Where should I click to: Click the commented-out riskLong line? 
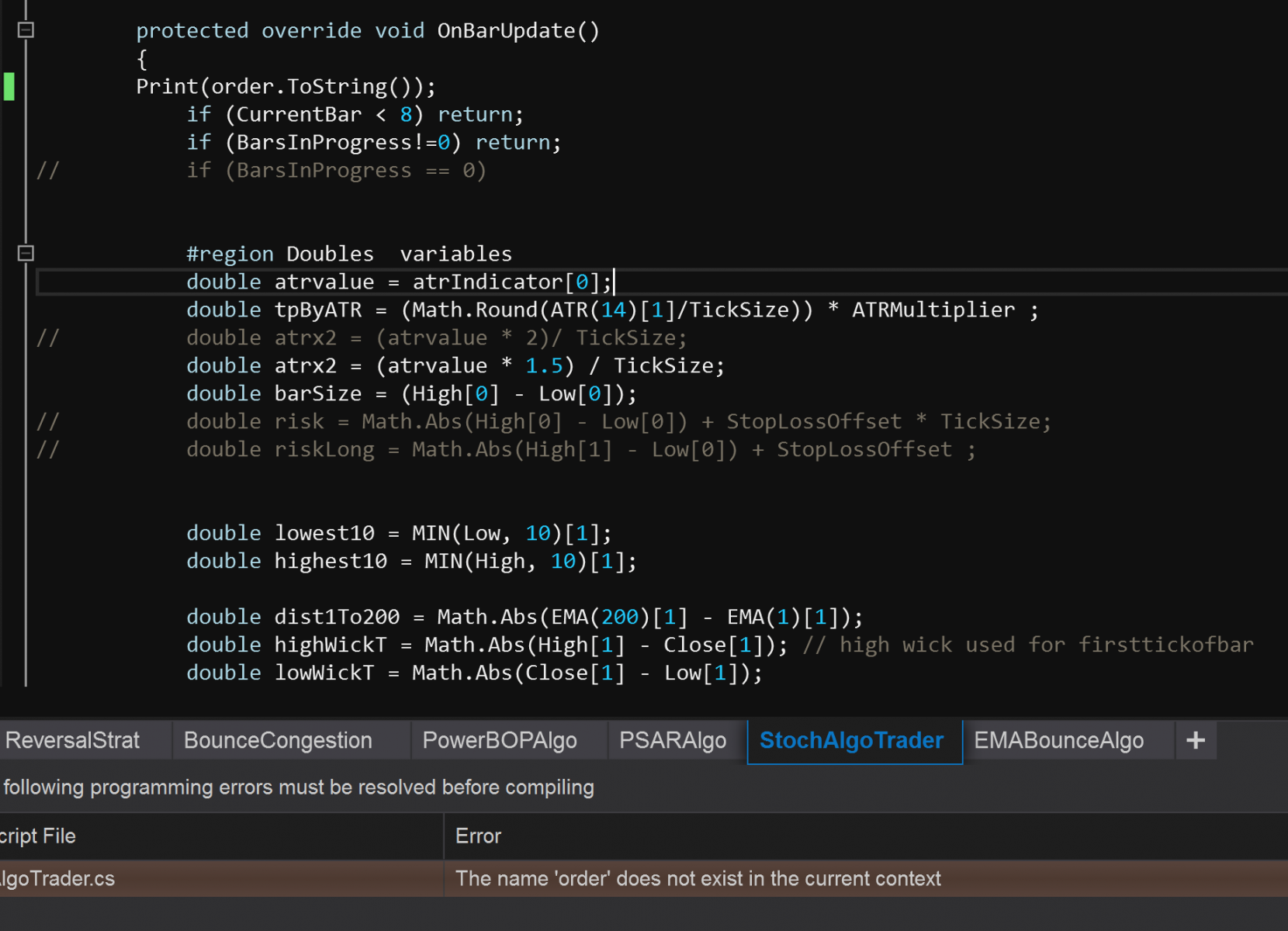pyautogui.click(x=580, y=449)
